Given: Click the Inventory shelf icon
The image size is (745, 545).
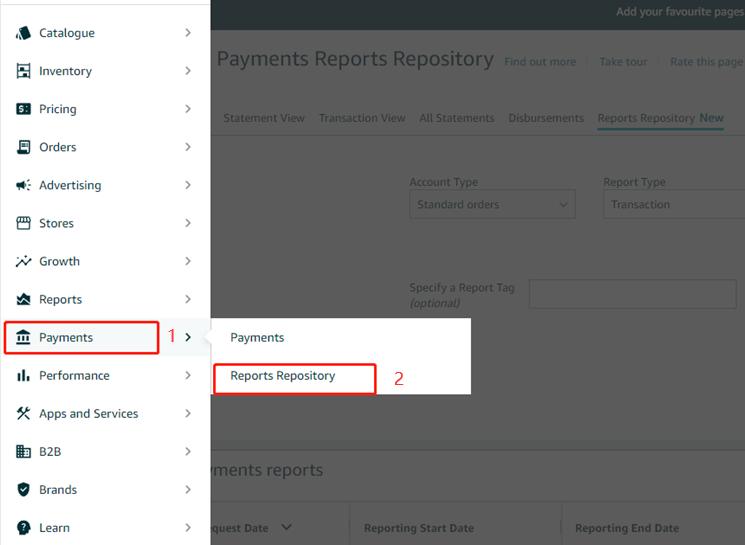Looking at the screenshot, I should (x=23, y=71).
